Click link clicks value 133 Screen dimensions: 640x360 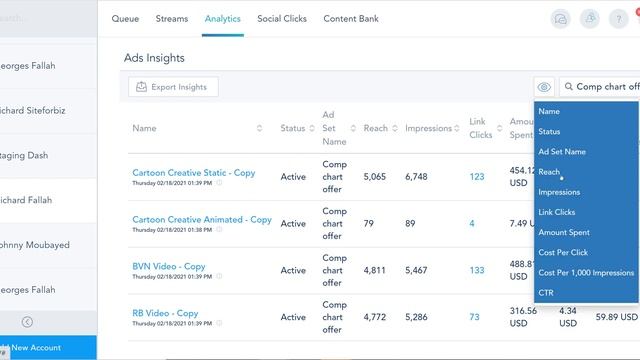tap(477, 270)
